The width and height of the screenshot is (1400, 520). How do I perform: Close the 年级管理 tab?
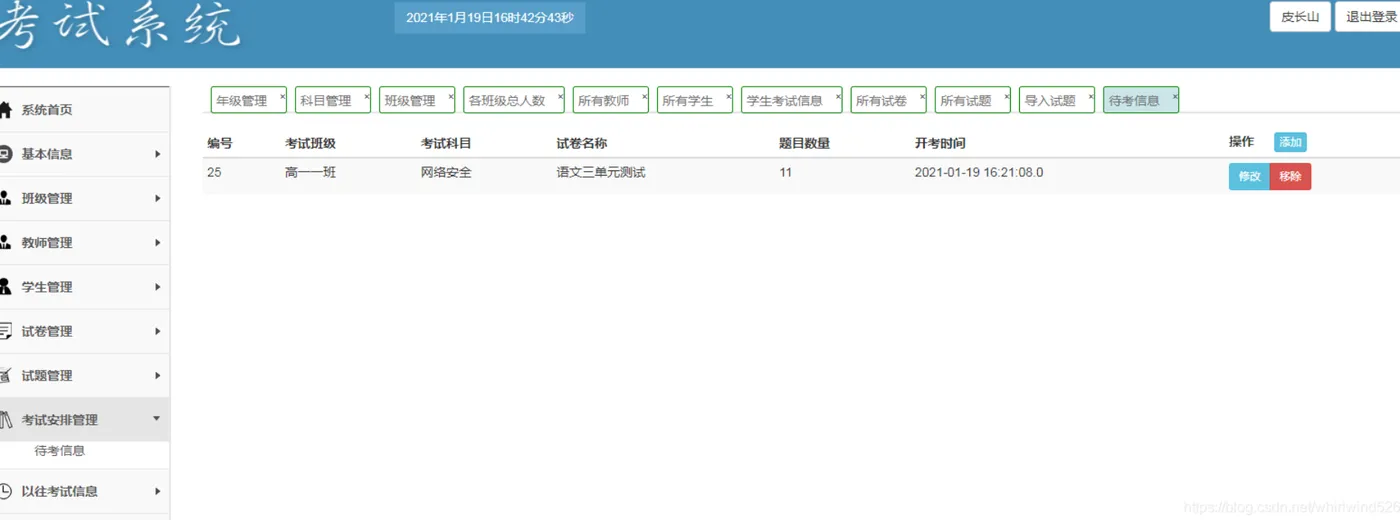tap(282, 96)
